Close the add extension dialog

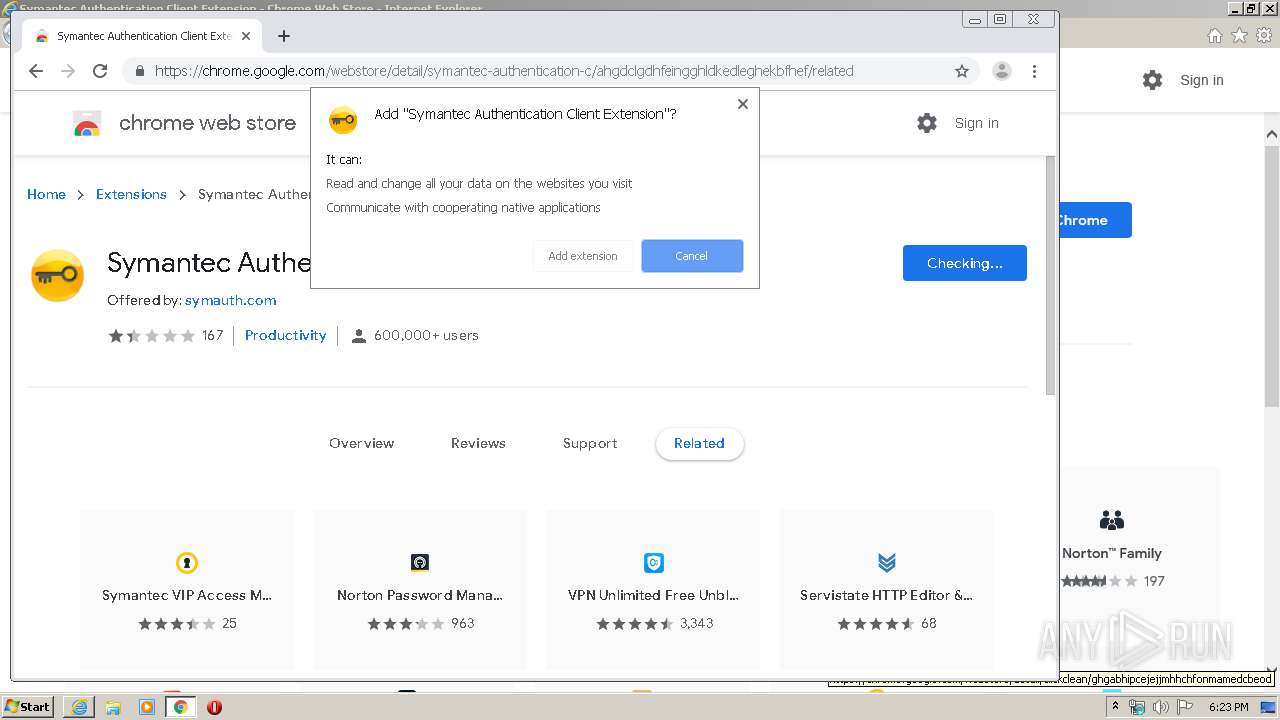[x=742, y=104]
